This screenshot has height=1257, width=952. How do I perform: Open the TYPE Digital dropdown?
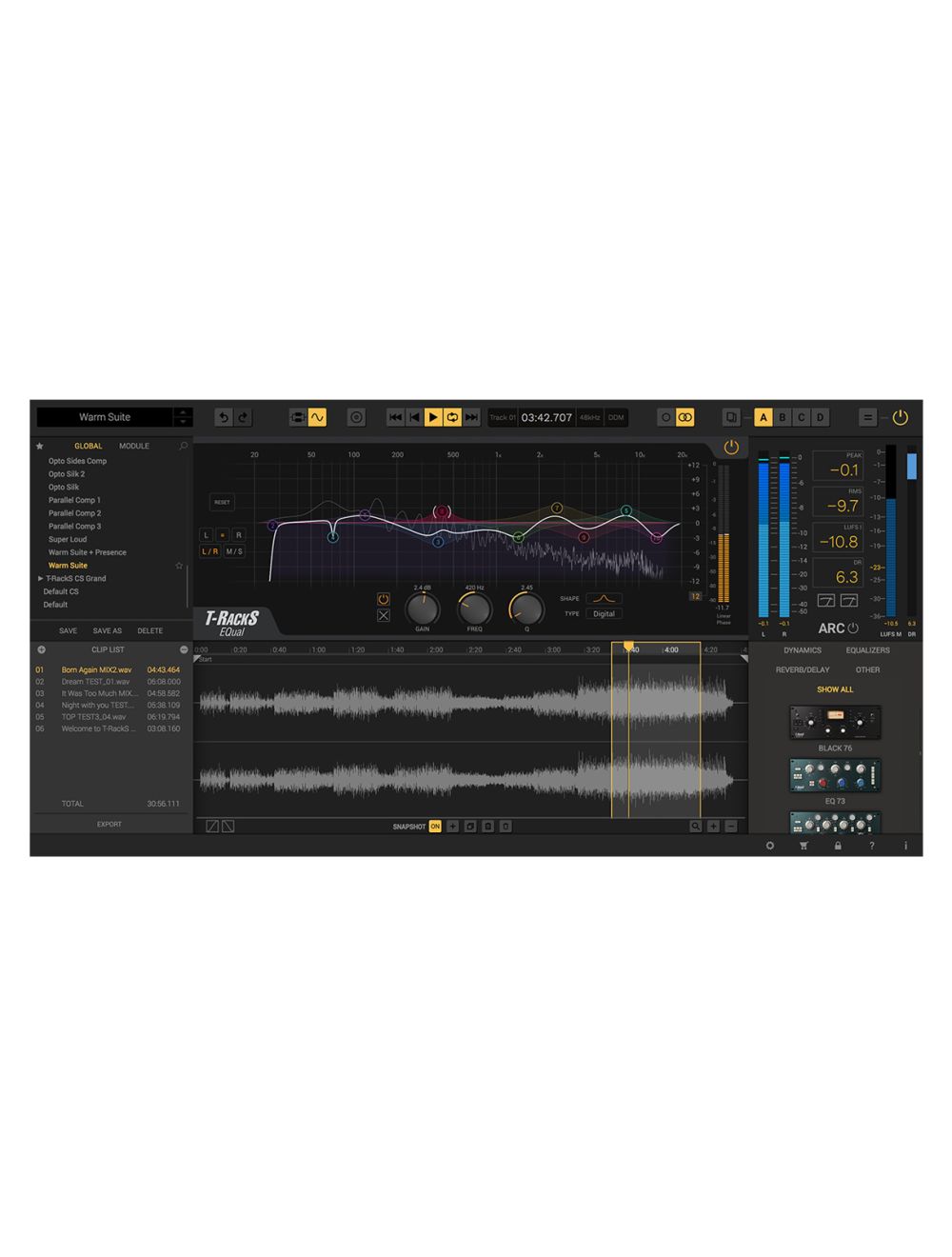(x=604, y=613)
